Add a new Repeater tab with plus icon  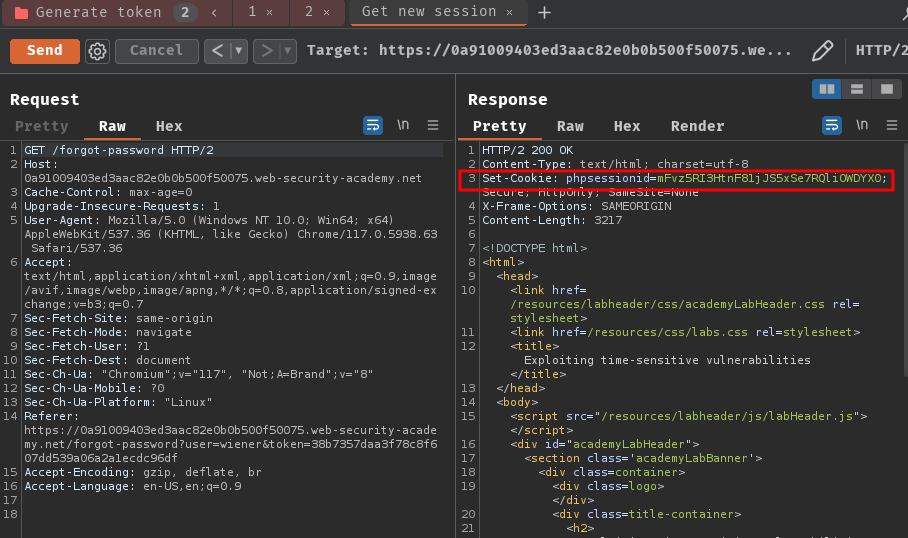tap(544, 12)
